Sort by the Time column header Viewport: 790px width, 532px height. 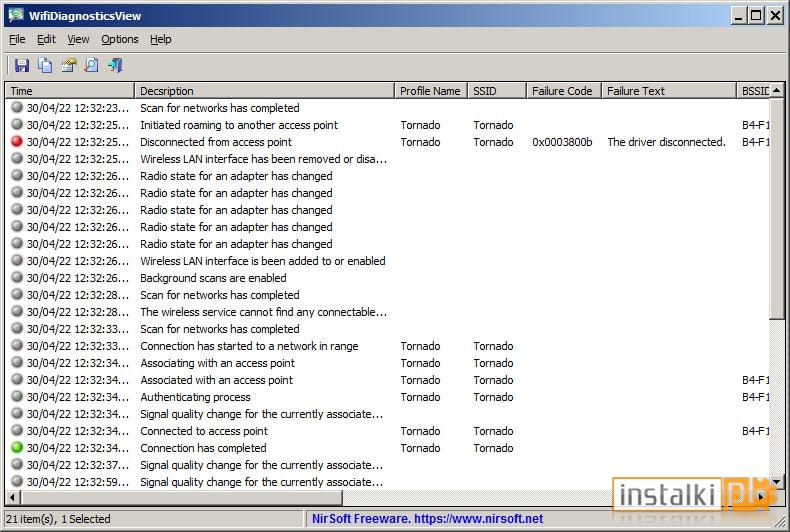point(70,91)
